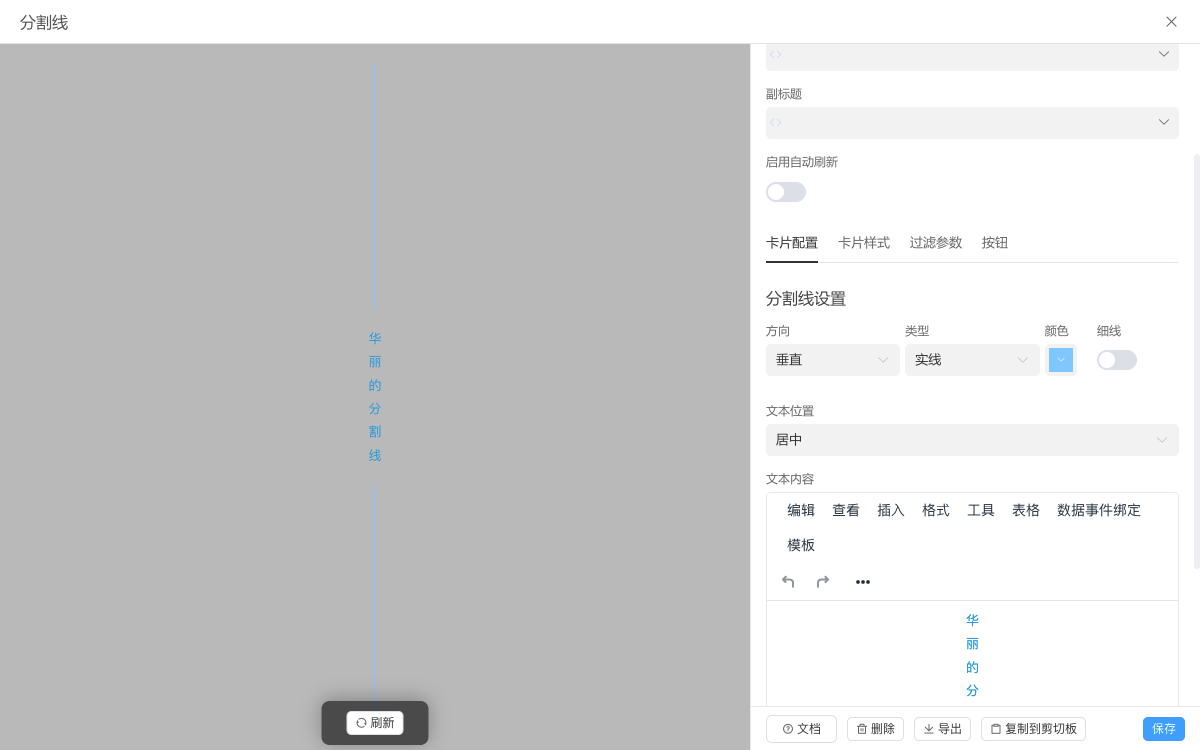Click the 保存 save button
The width and height of the screenshot is (1200, 750).
click(x=1163, y=729)
